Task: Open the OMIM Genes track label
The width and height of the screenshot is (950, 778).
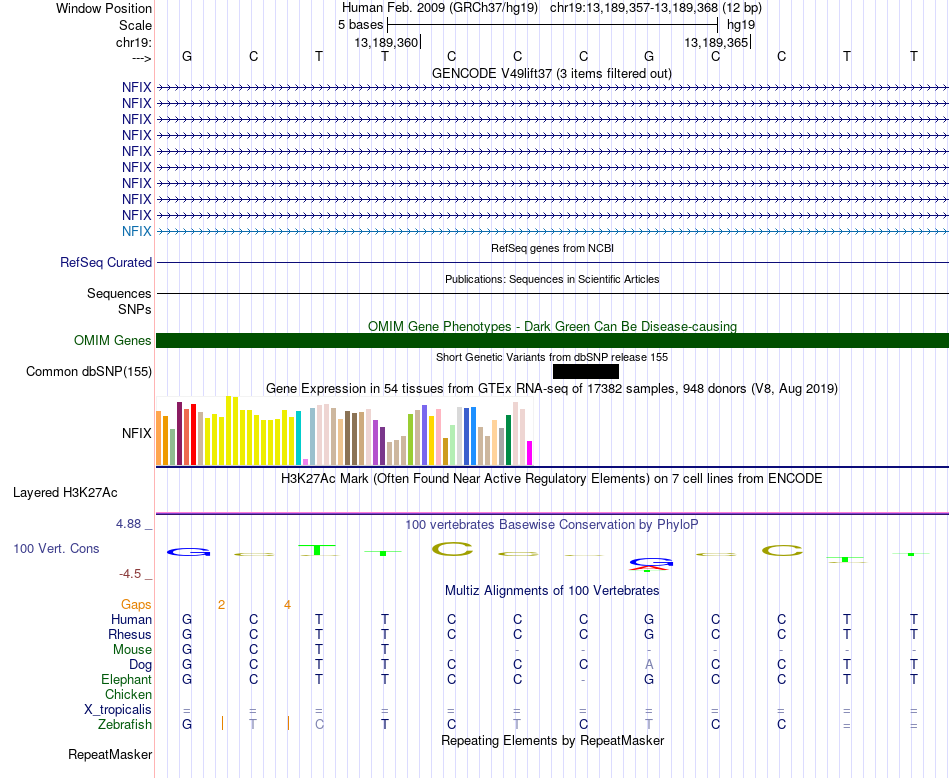Action: 113,341
